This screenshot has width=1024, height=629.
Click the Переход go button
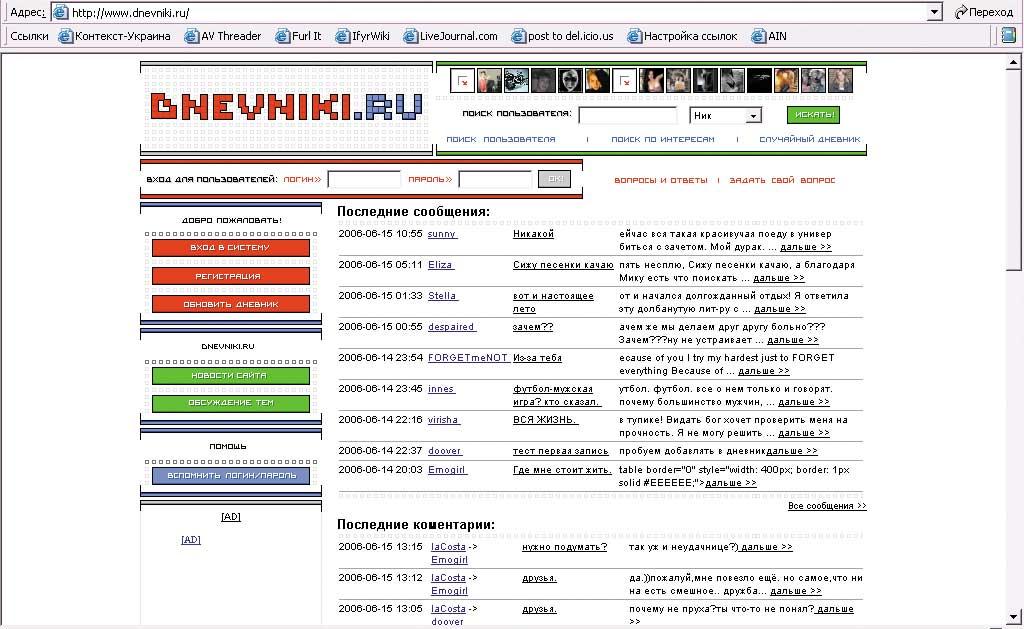(984, 12)
